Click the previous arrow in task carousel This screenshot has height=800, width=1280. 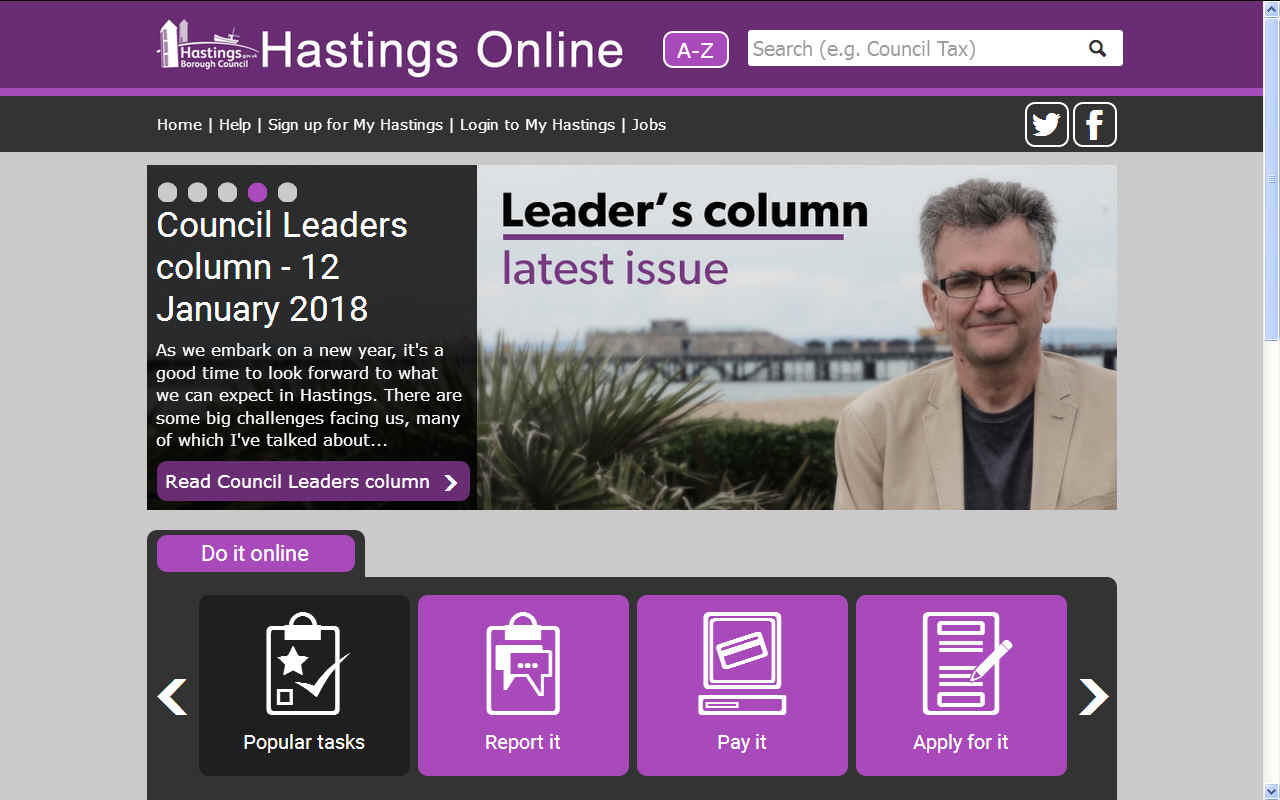(172, 697)
